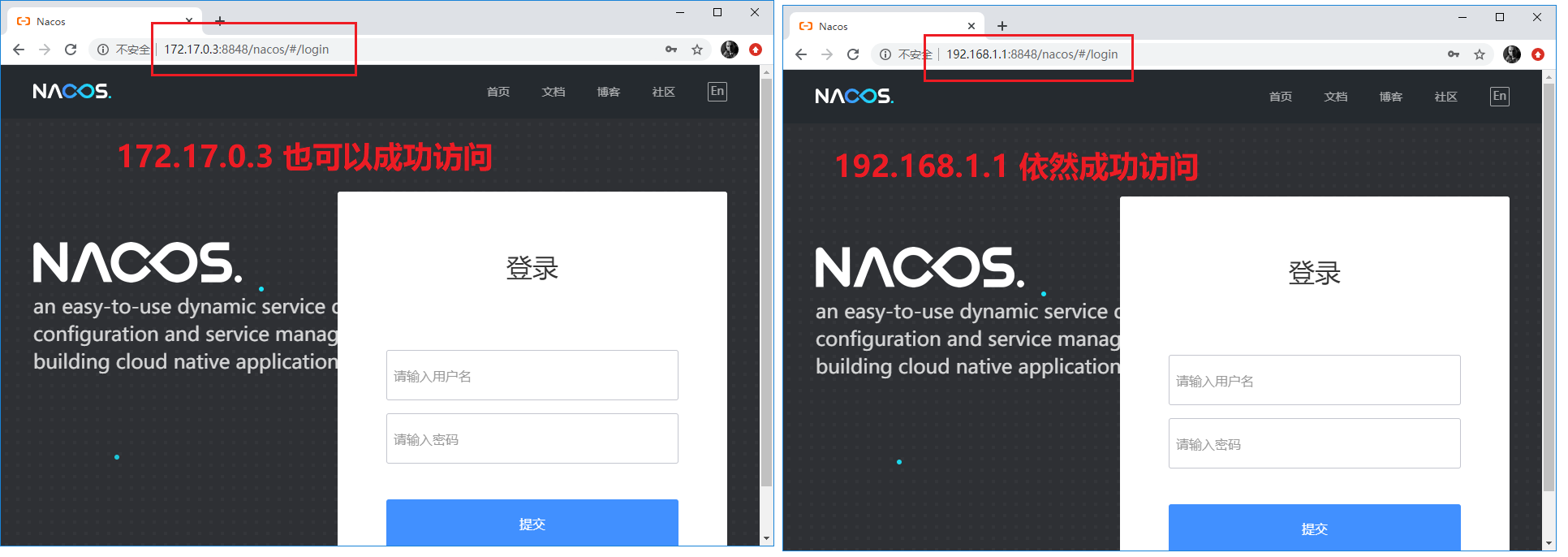Viewport: 1568px width, 557px height.
Task: Open site info icon in left window
Action: tap(103, 50)
